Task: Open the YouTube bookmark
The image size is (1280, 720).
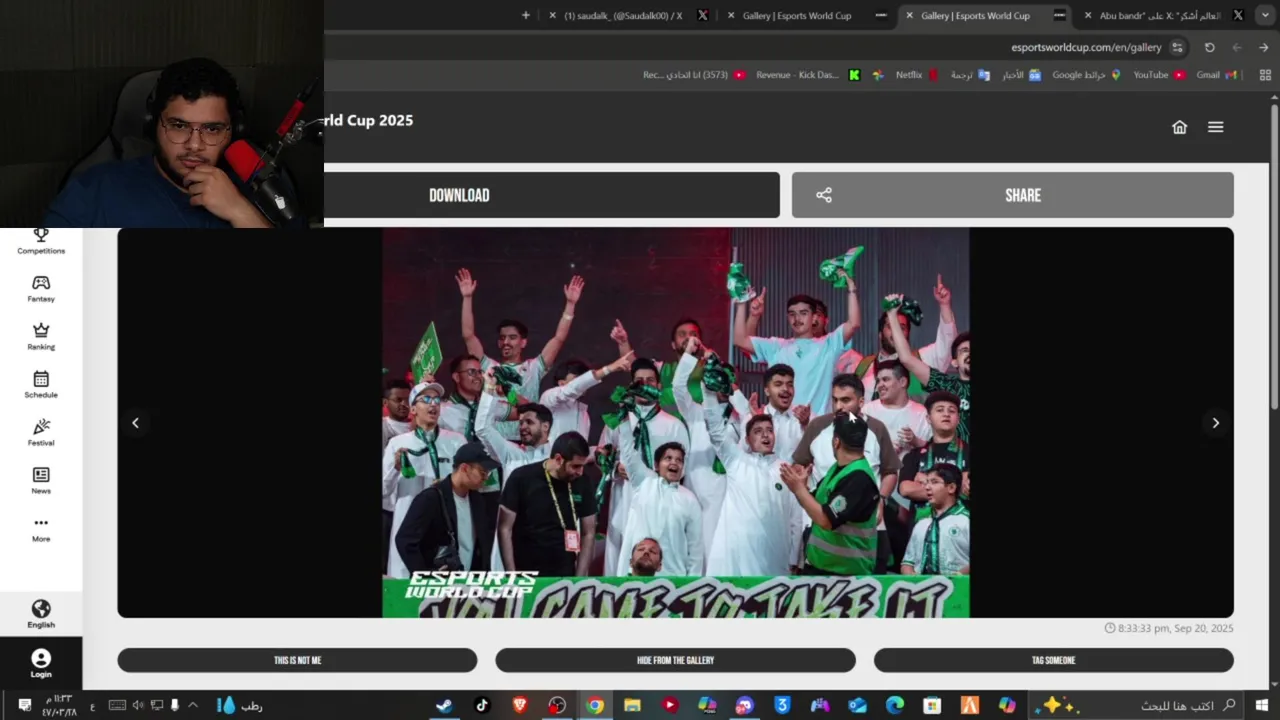Action: pos(1159,75)
